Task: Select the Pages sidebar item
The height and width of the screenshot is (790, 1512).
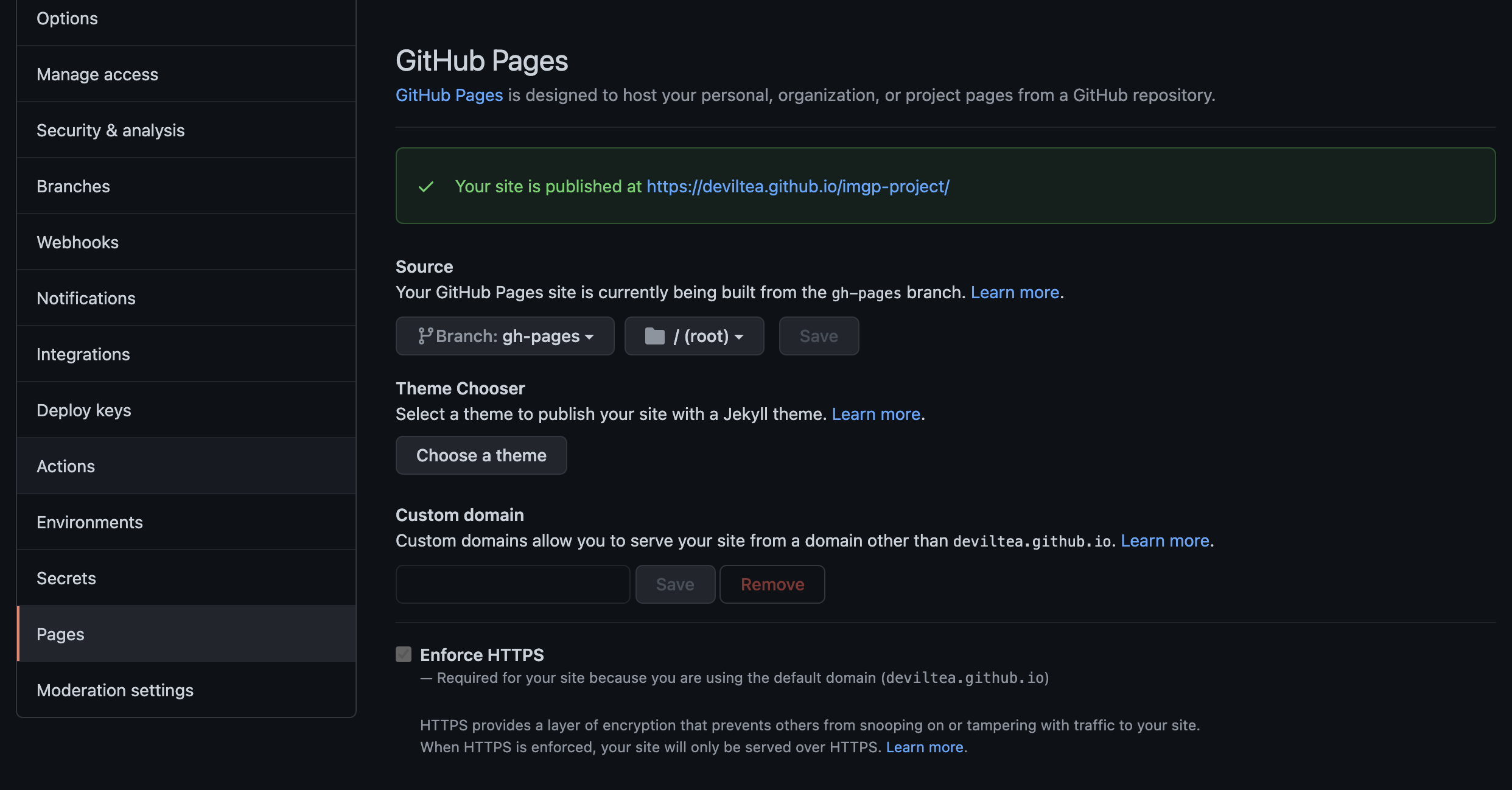Action: pyautogui.click(x=186, y=634)
